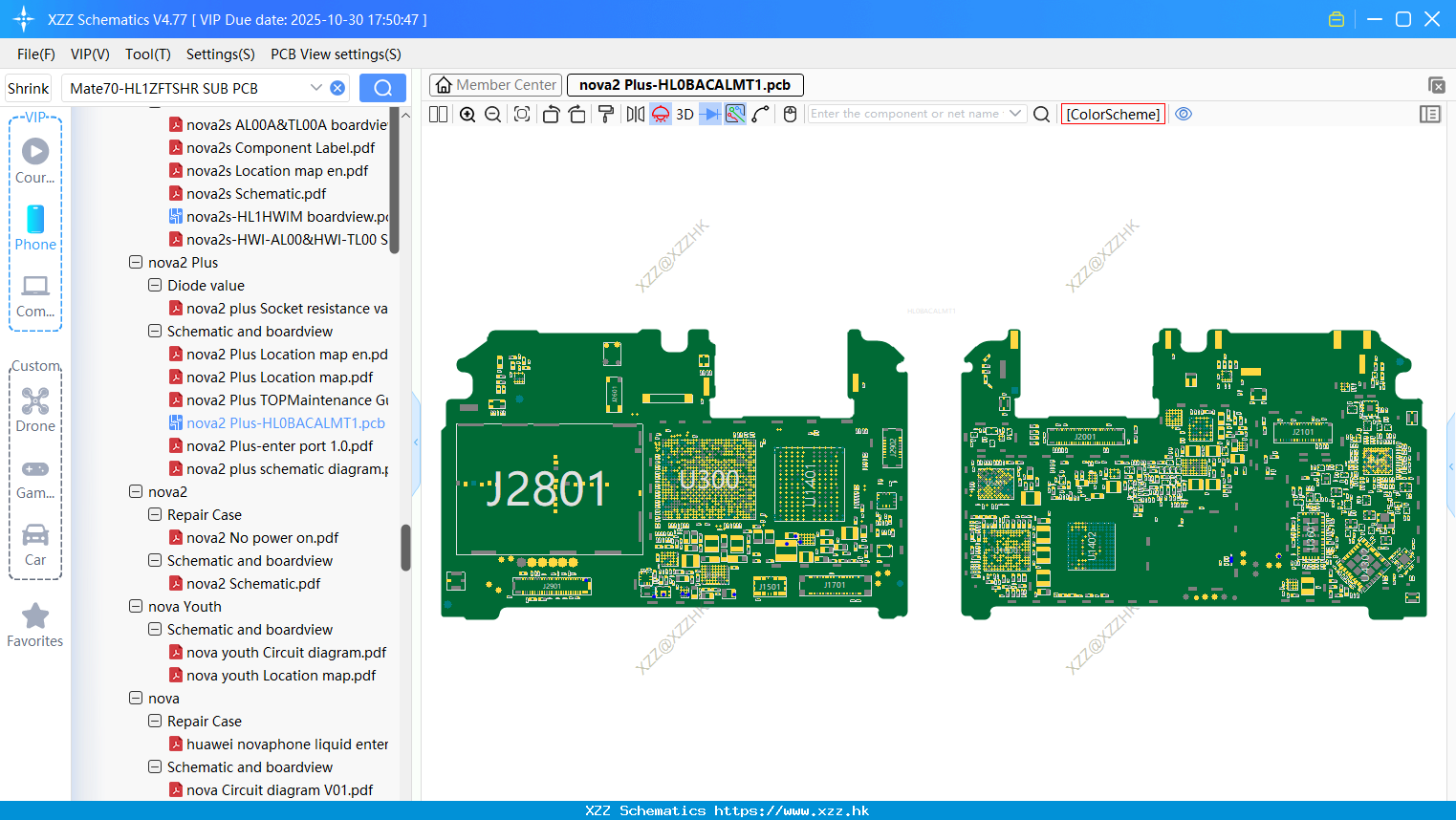Screen dimensions: 1456x820
Task: Open the VIP(V) menu
Action: click(x=90, y=54)
